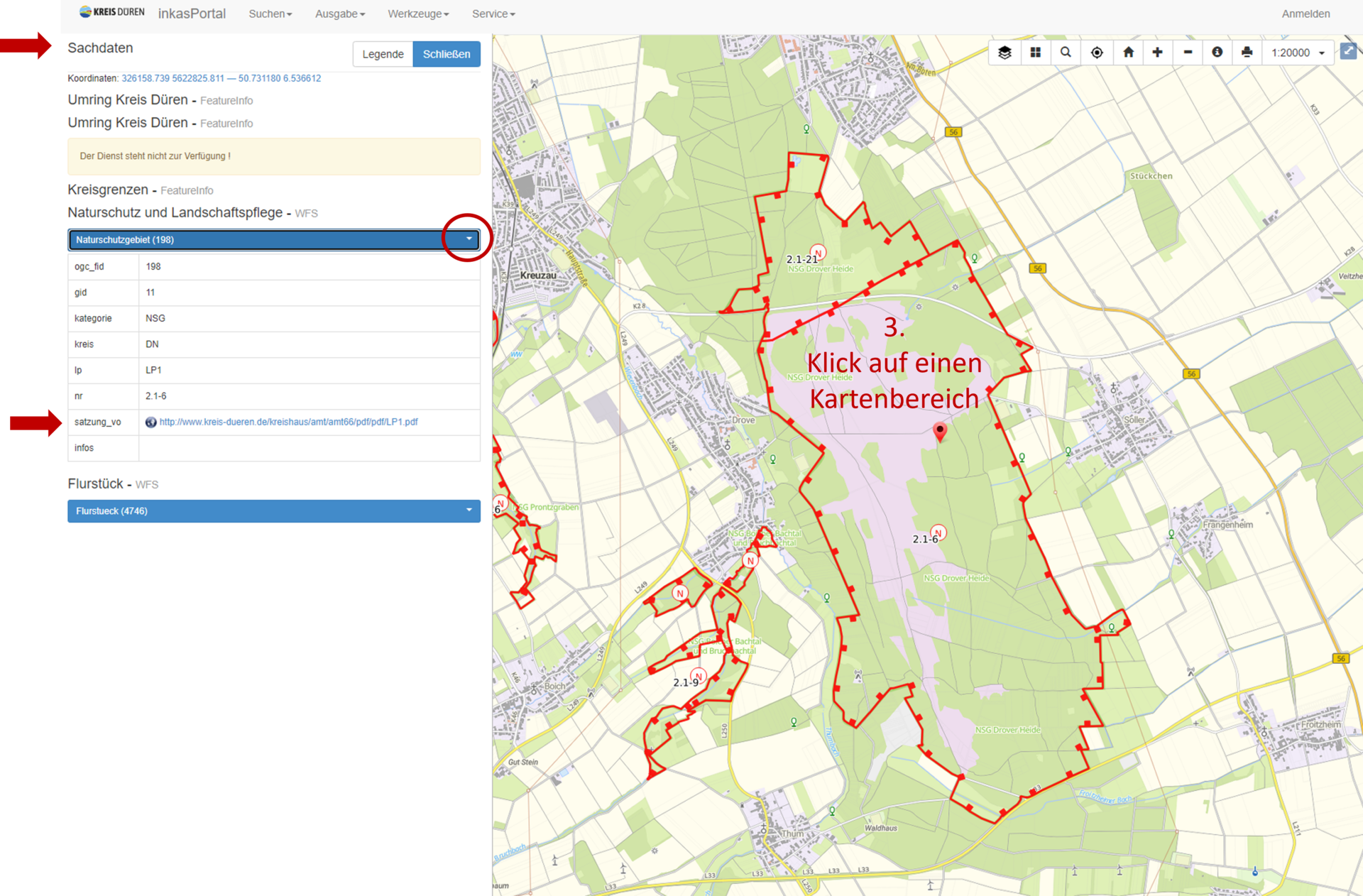Click the Anmelden login link

(1305, 13)
